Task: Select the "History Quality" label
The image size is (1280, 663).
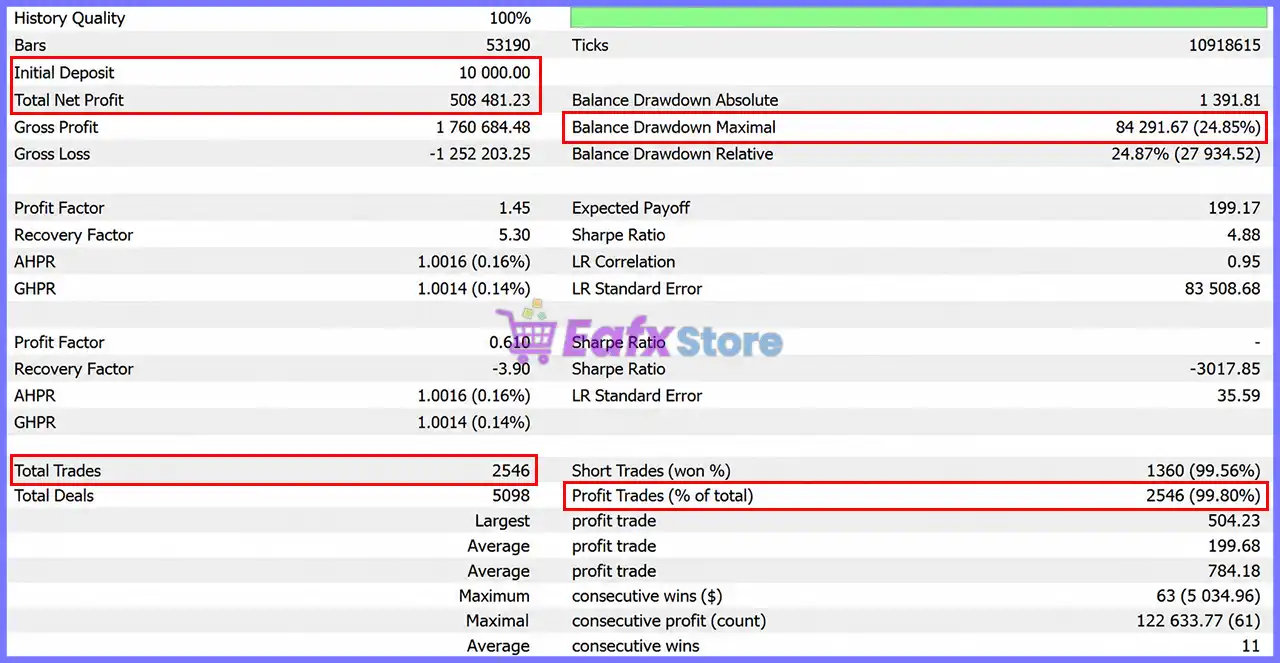Action: click(70, 18)
